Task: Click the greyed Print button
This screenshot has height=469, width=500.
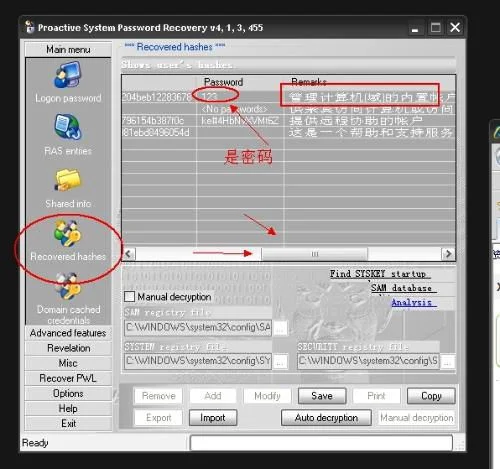Action: point(376,396)
